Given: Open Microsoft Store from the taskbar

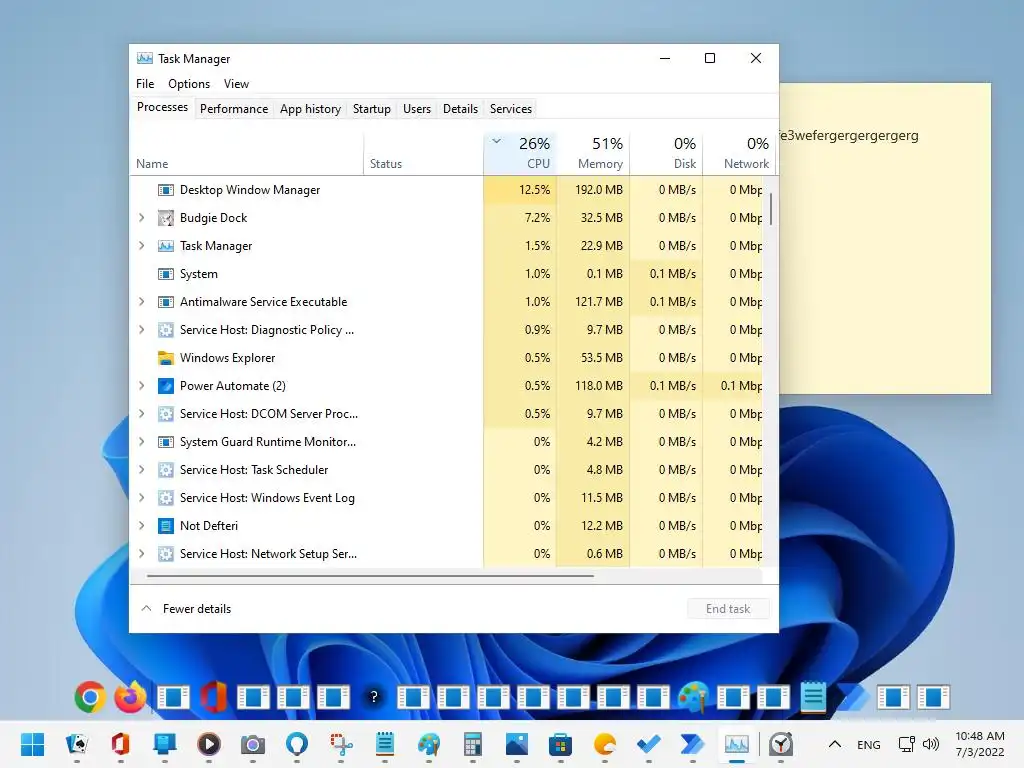Looking at the screenshot, I should pyautogui.click(x=560, y=744).
